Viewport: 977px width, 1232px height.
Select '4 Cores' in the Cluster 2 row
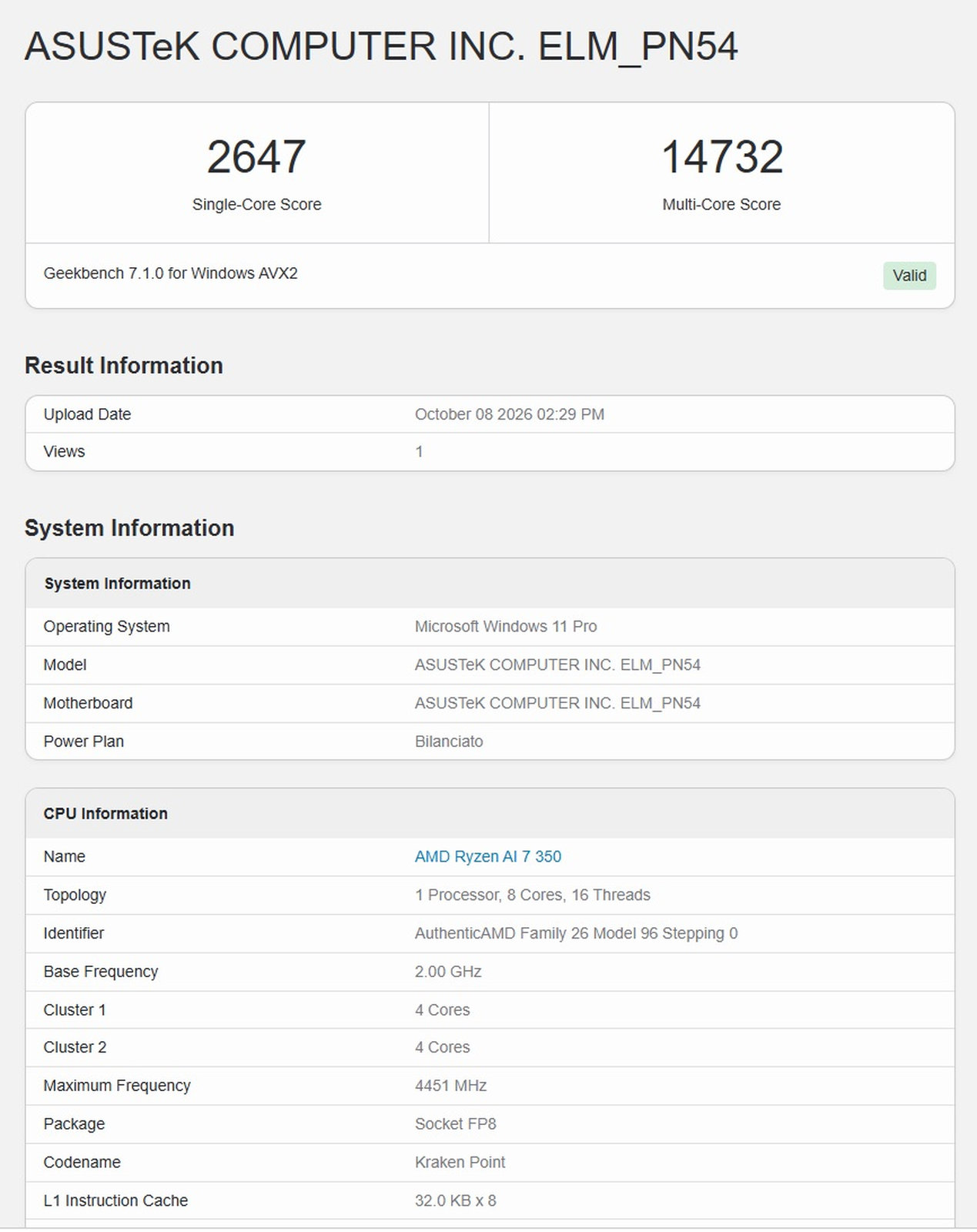(442, 1047)
